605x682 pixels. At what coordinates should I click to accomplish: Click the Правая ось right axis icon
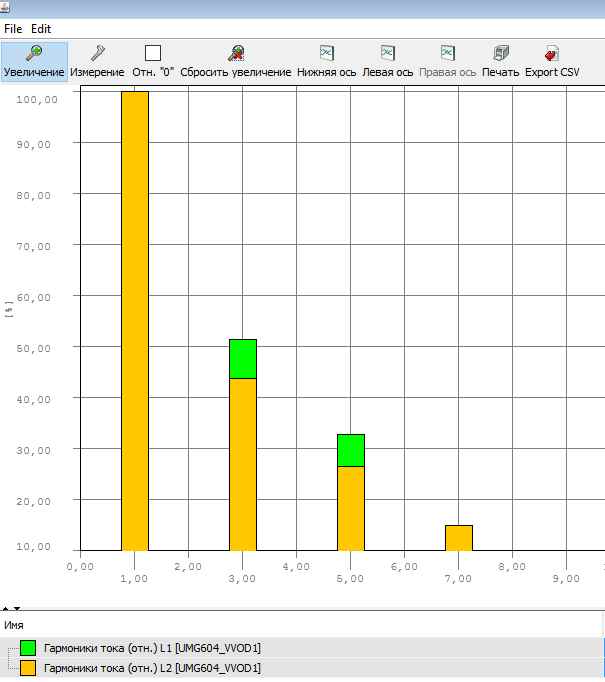[448, 61]
